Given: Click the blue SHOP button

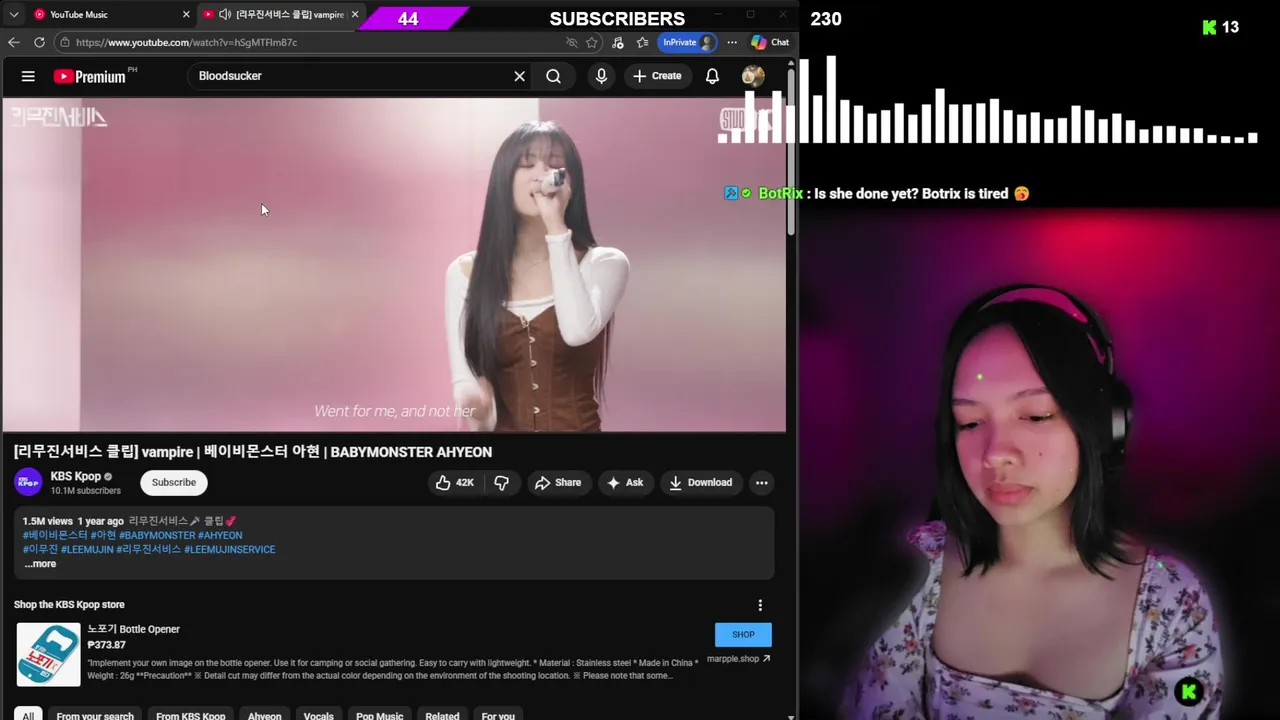Looking at the screenshot, I should pyautogui.click(x=743, y=634).
